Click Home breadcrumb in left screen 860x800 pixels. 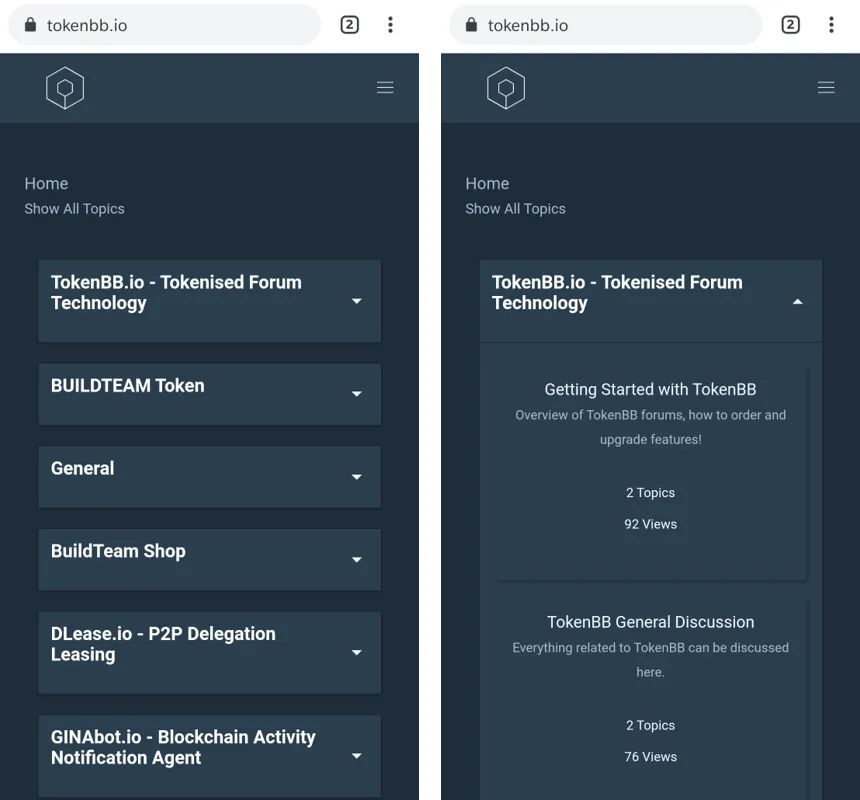coord(46,183)
